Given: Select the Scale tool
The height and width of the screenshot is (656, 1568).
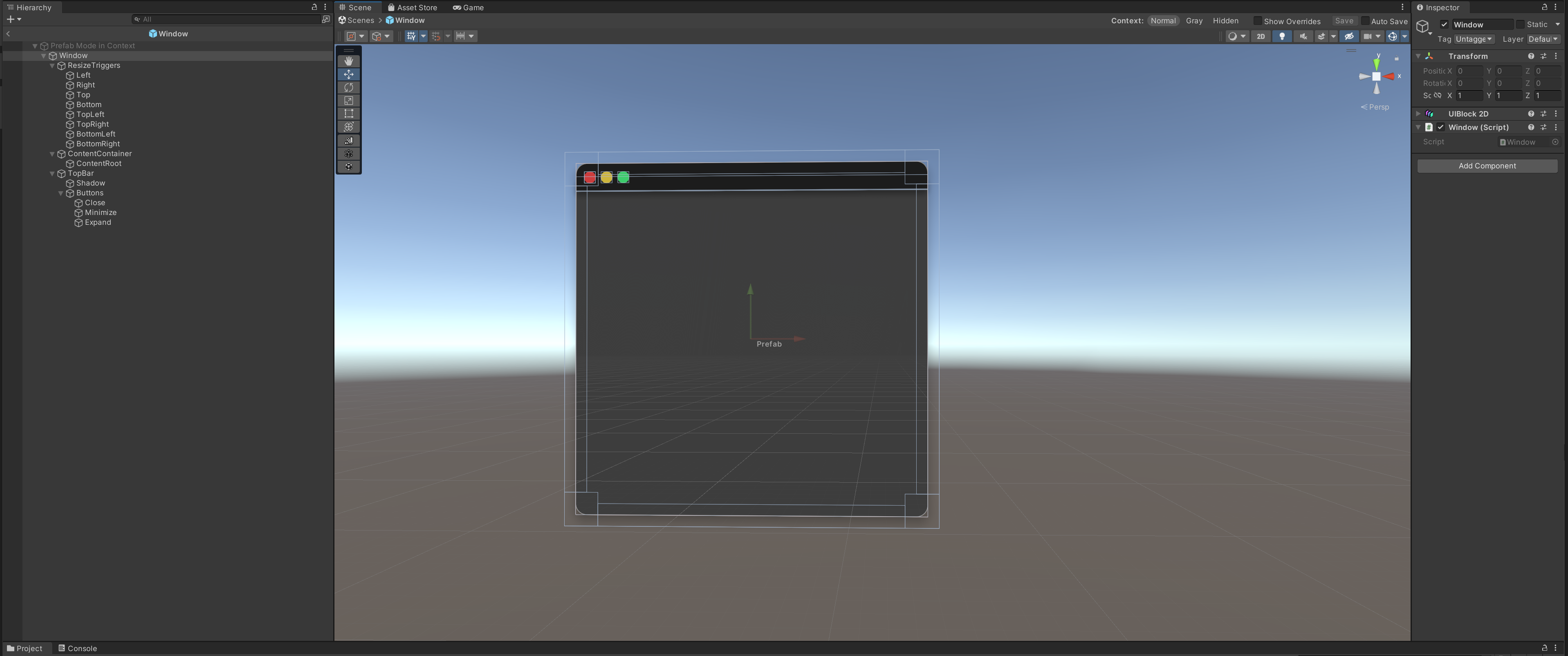Looking at the screenshot, I should tap(348, 101).
